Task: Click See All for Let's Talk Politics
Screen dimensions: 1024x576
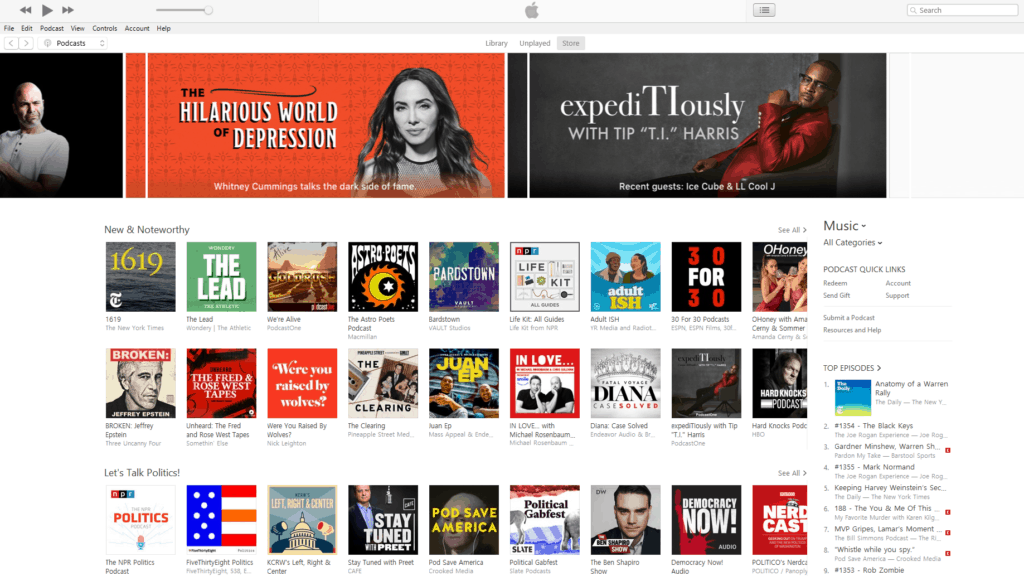Action: (x=792, y=473)
